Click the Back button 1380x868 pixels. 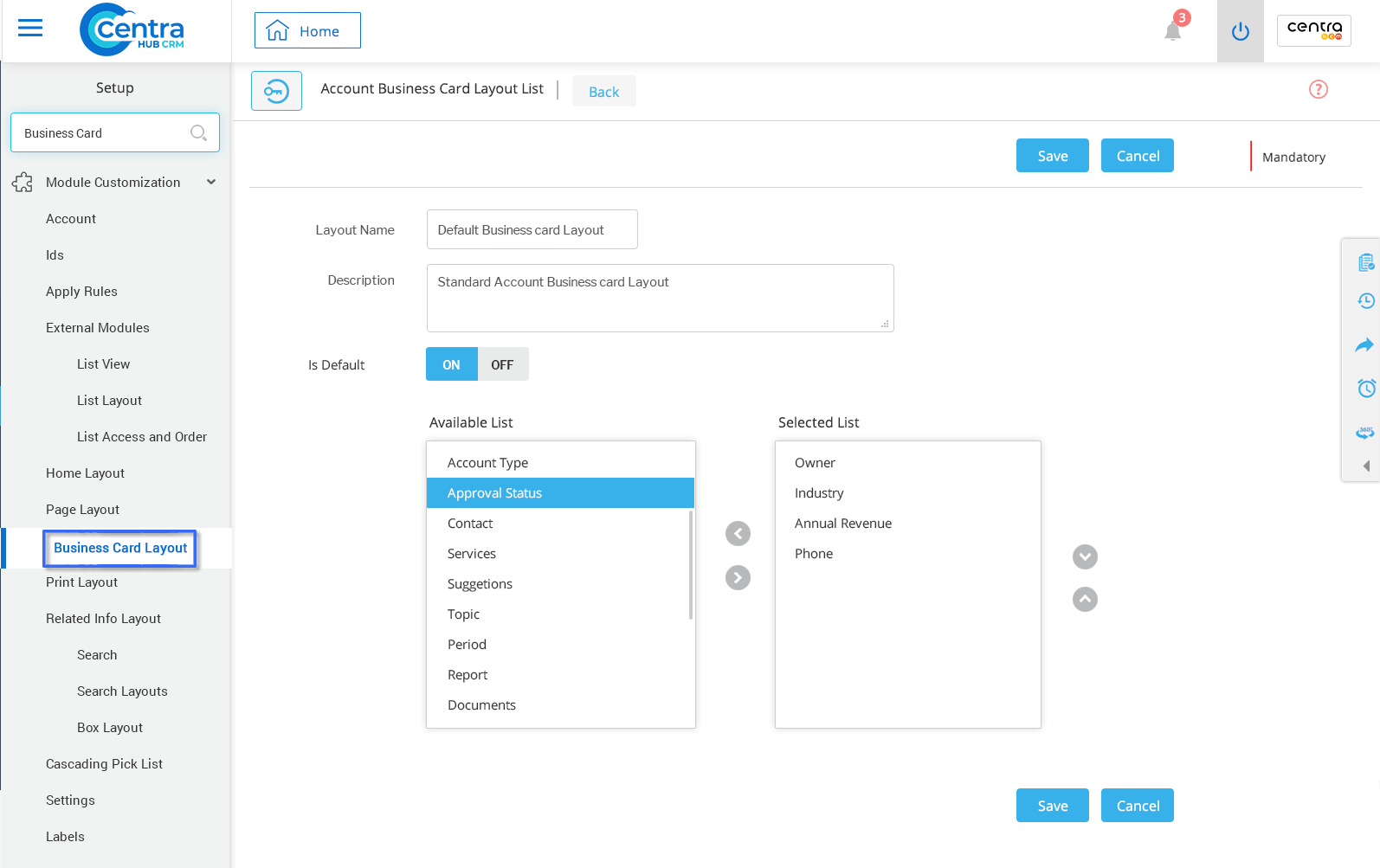(603, 92)
